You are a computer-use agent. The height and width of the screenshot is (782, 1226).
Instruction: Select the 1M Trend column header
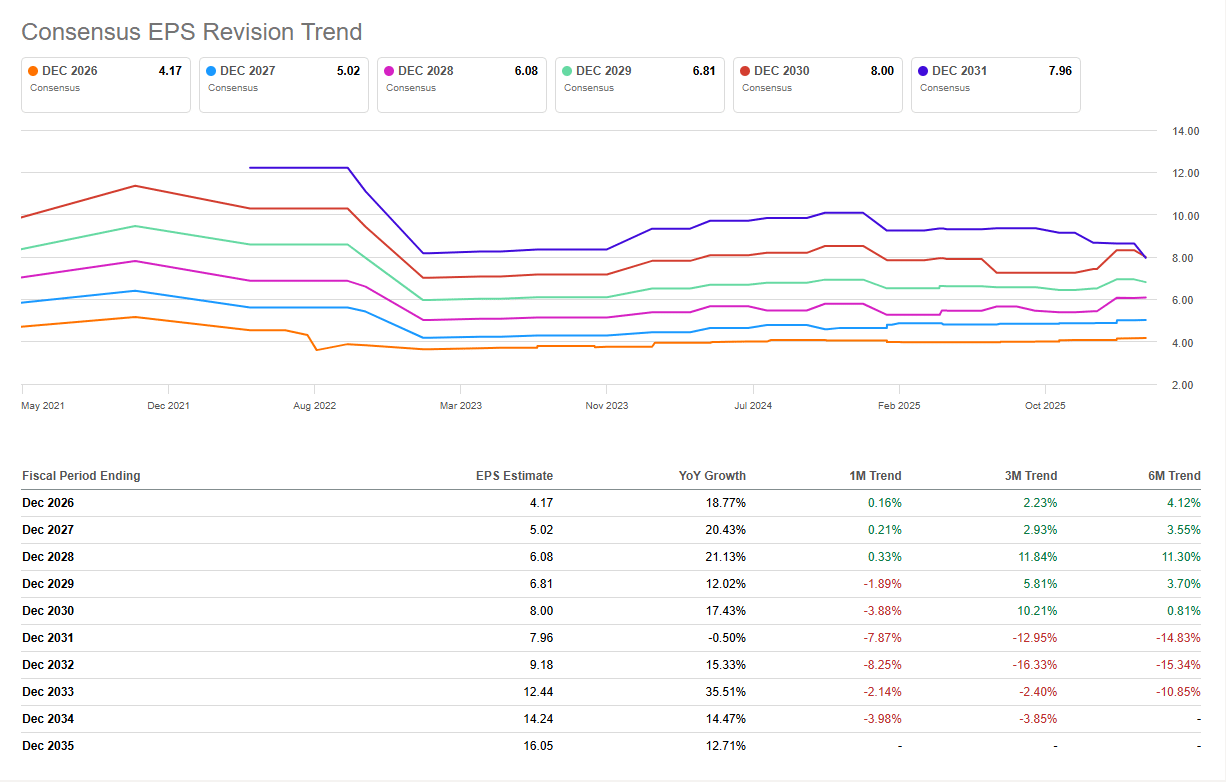tap(873, 476)
